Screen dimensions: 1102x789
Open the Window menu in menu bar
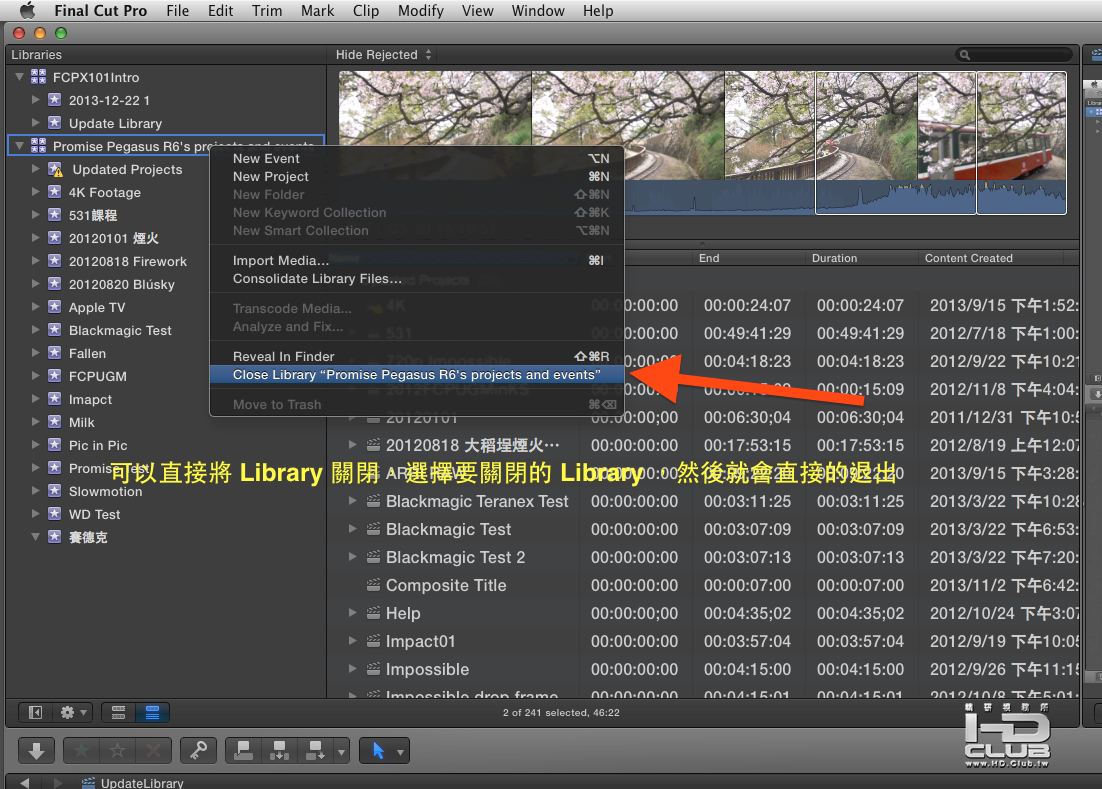coord(538,11)
